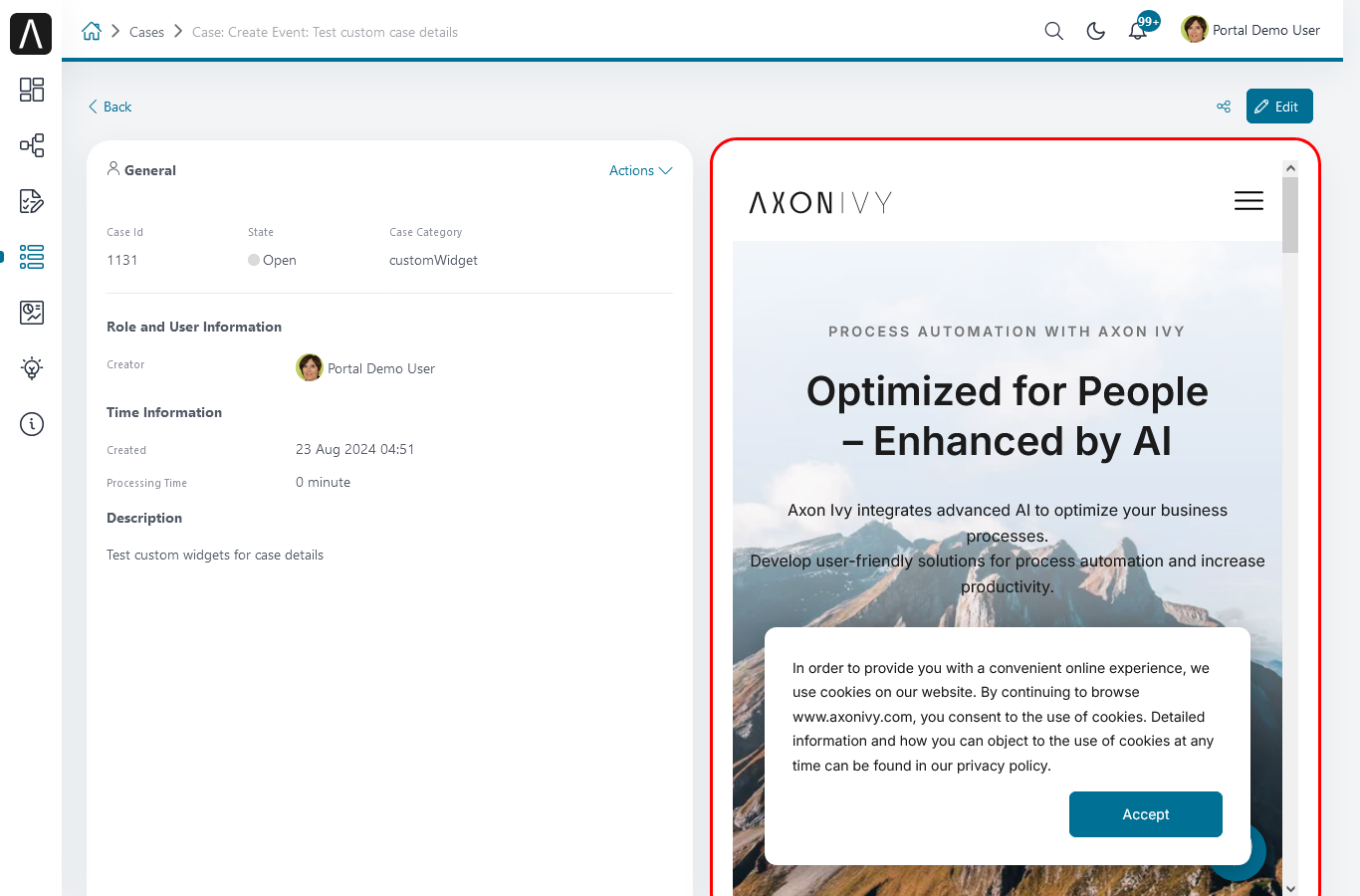This screenshot has height=896, width=1360.
Task: Open the Cases list sidebar icon
Action: (32, 257)
